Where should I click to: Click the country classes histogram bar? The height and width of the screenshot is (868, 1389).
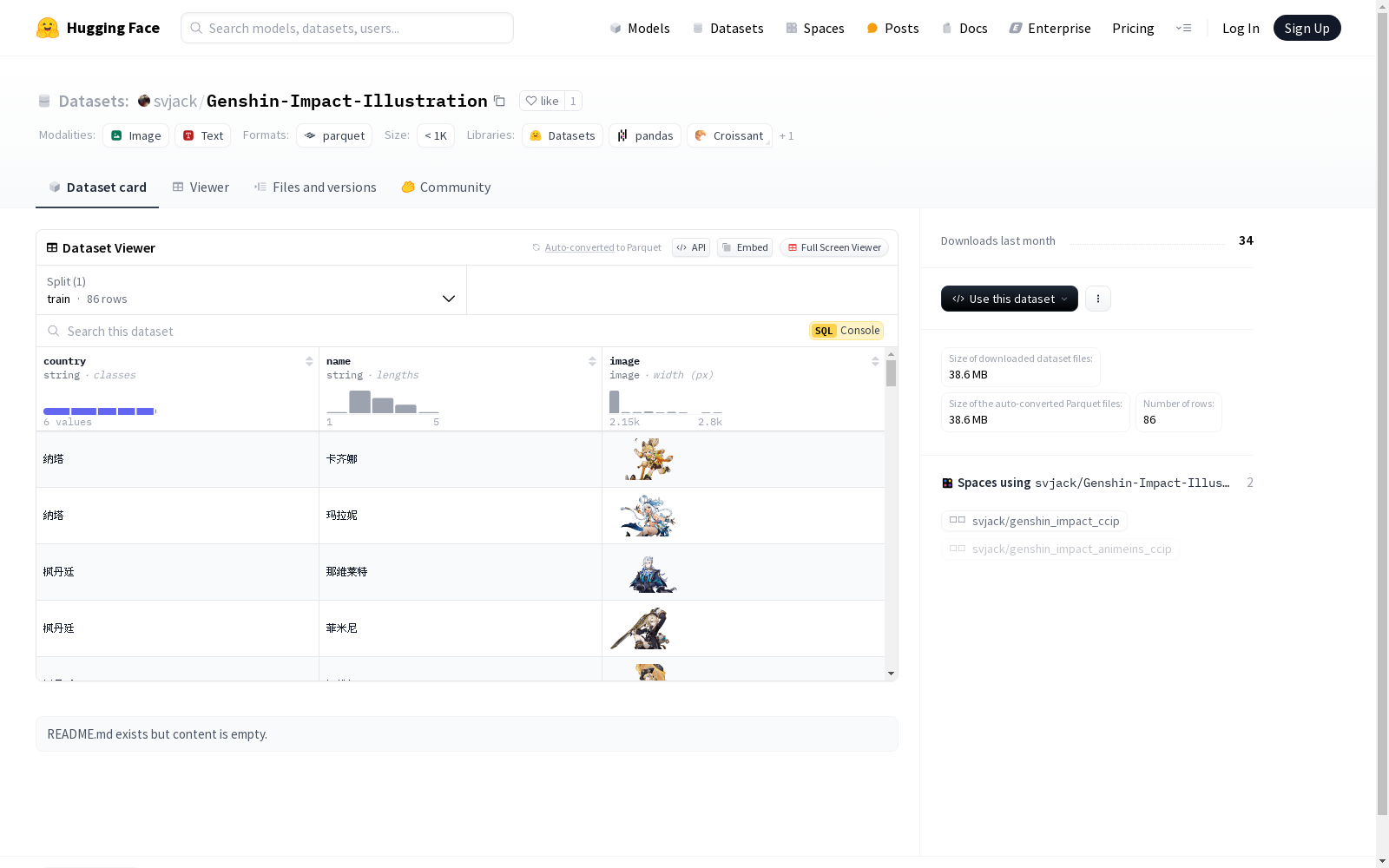pos(100,411)
